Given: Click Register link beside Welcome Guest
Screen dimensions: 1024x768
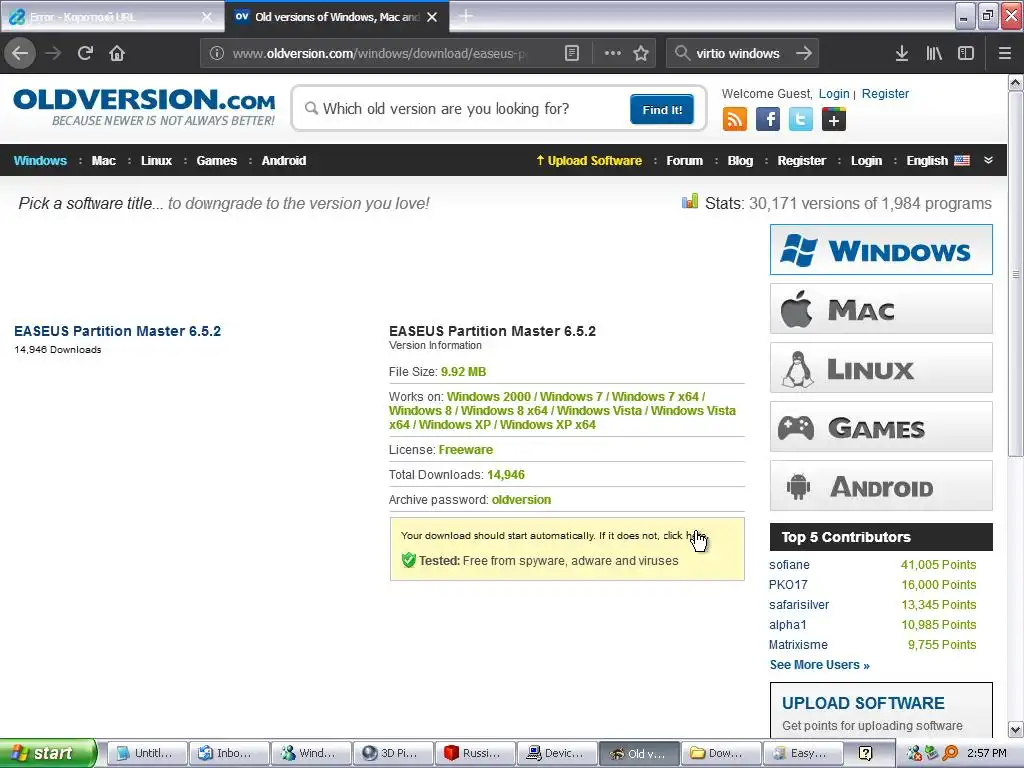Looking at the screenshot, I should coord(885,93).
